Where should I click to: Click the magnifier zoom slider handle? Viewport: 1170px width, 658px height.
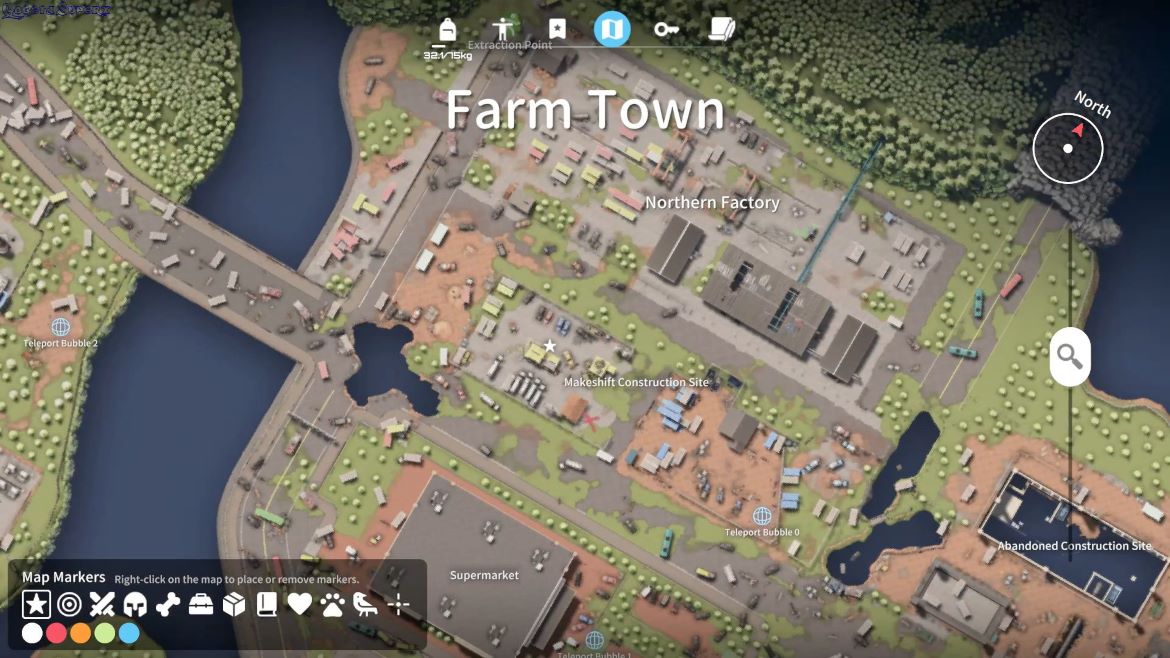1070,356
